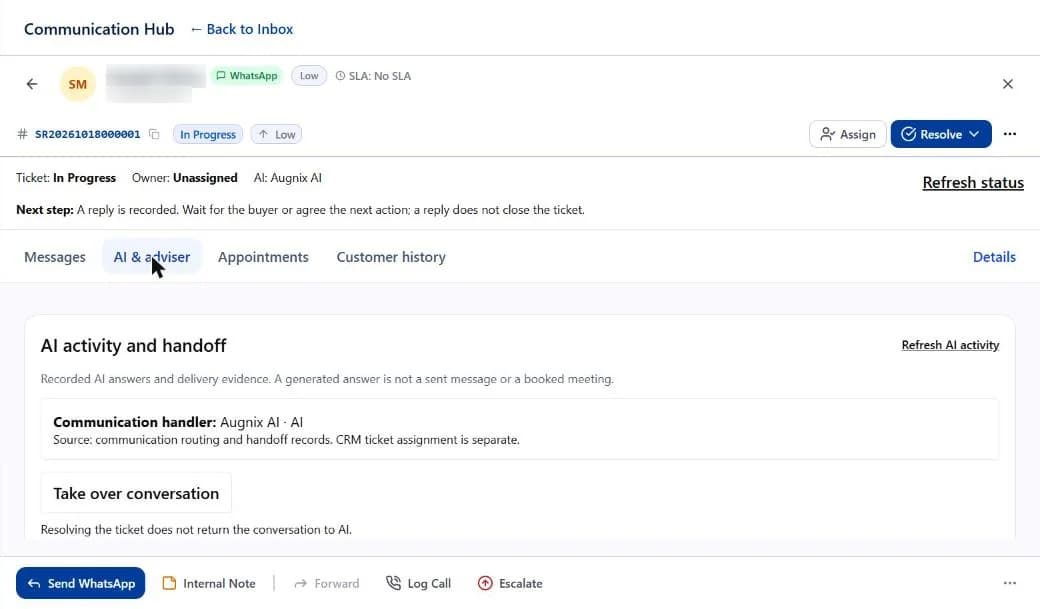Go to the Customer history tab
The width and height of the screenshot is (1040, 609).
391,257
